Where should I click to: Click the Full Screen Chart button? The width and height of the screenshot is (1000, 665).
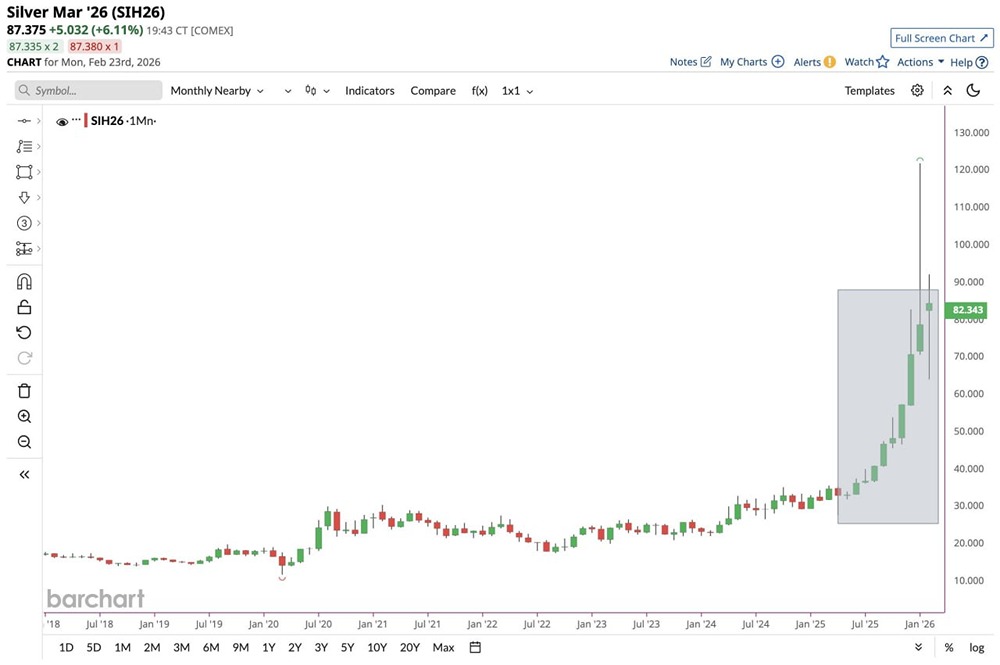(x=941, y=38)
